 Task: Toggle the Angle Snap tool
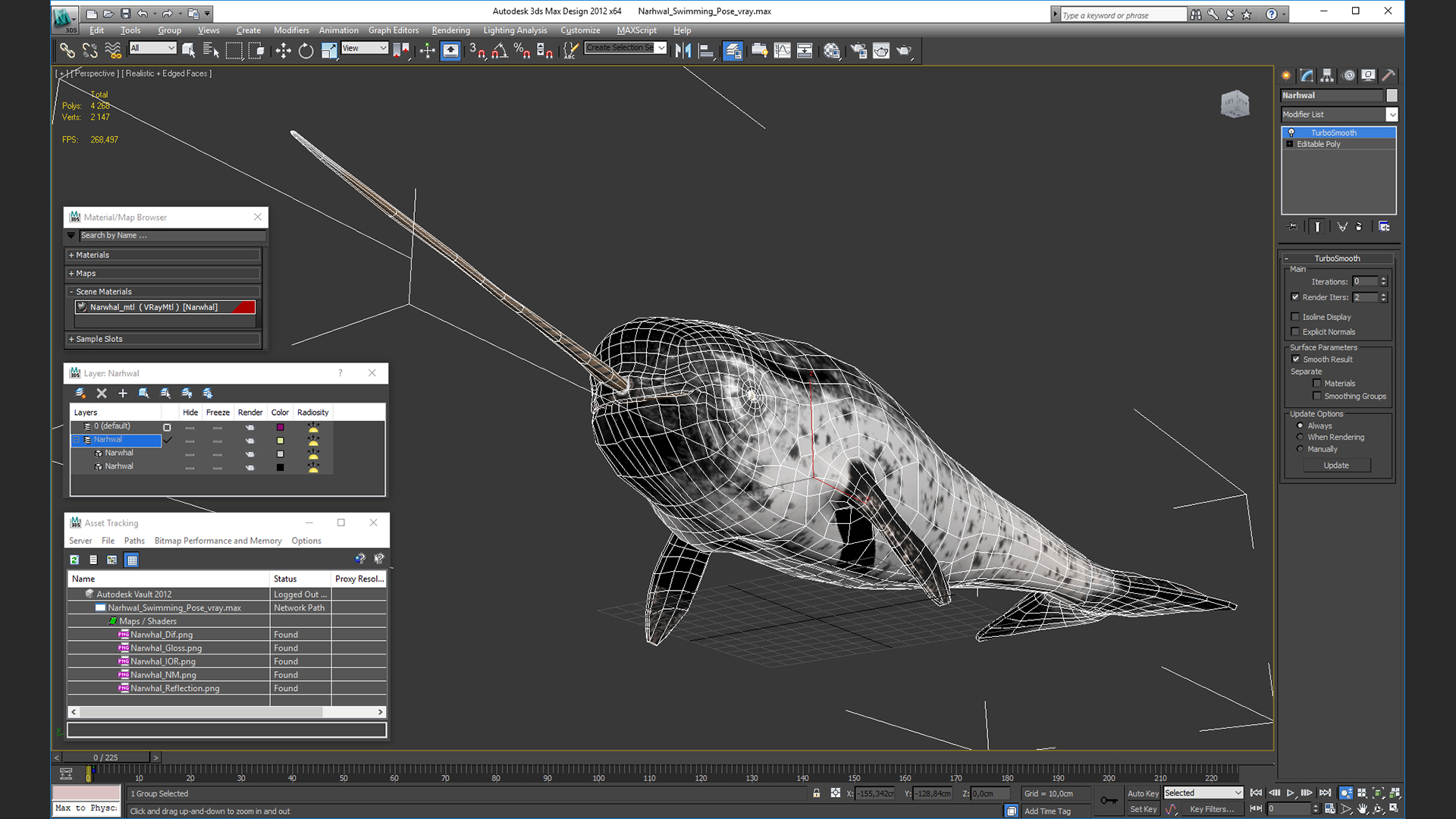[500, 51]
